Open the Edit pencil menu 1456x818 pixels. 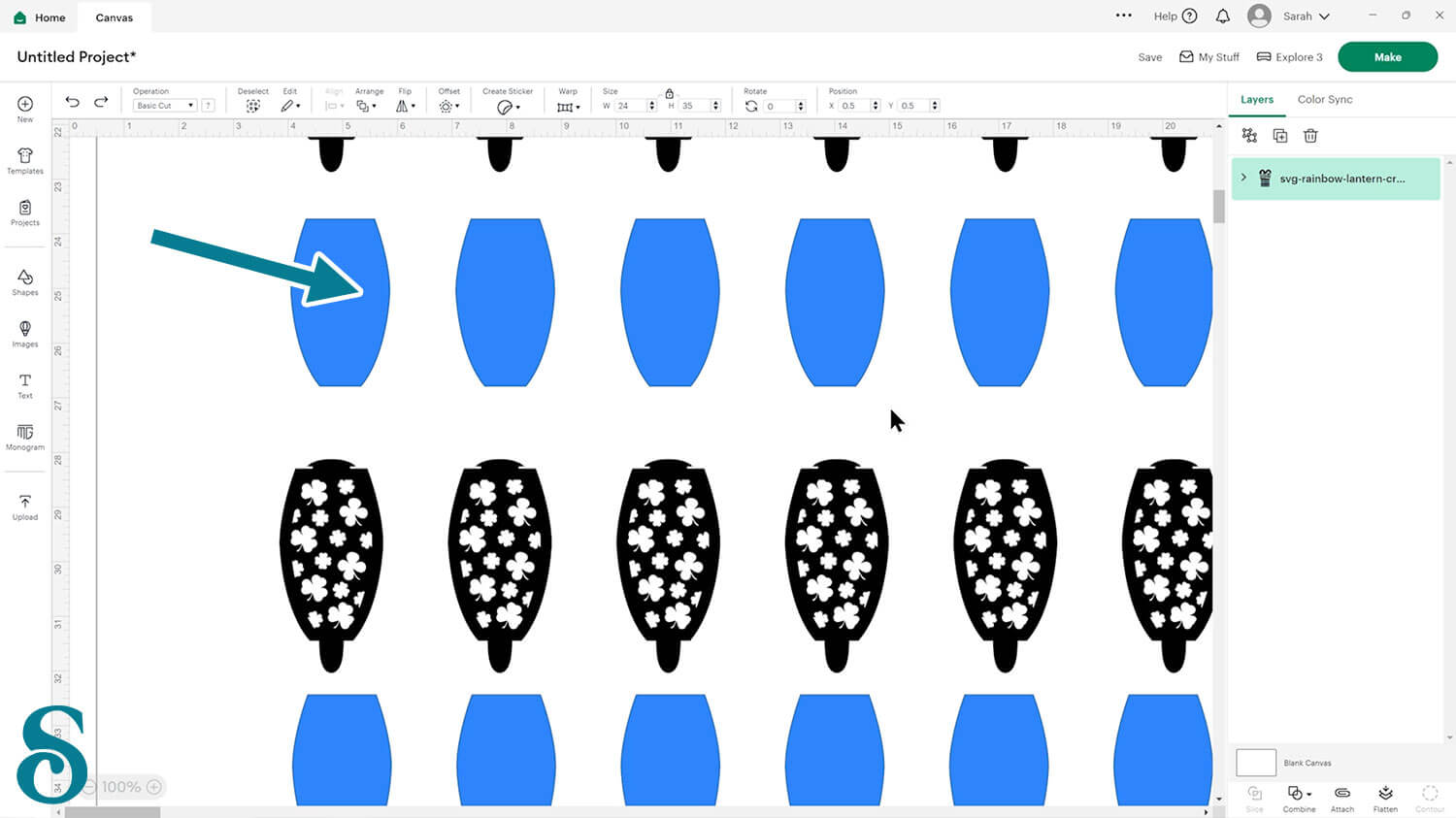tap(290, 106)
